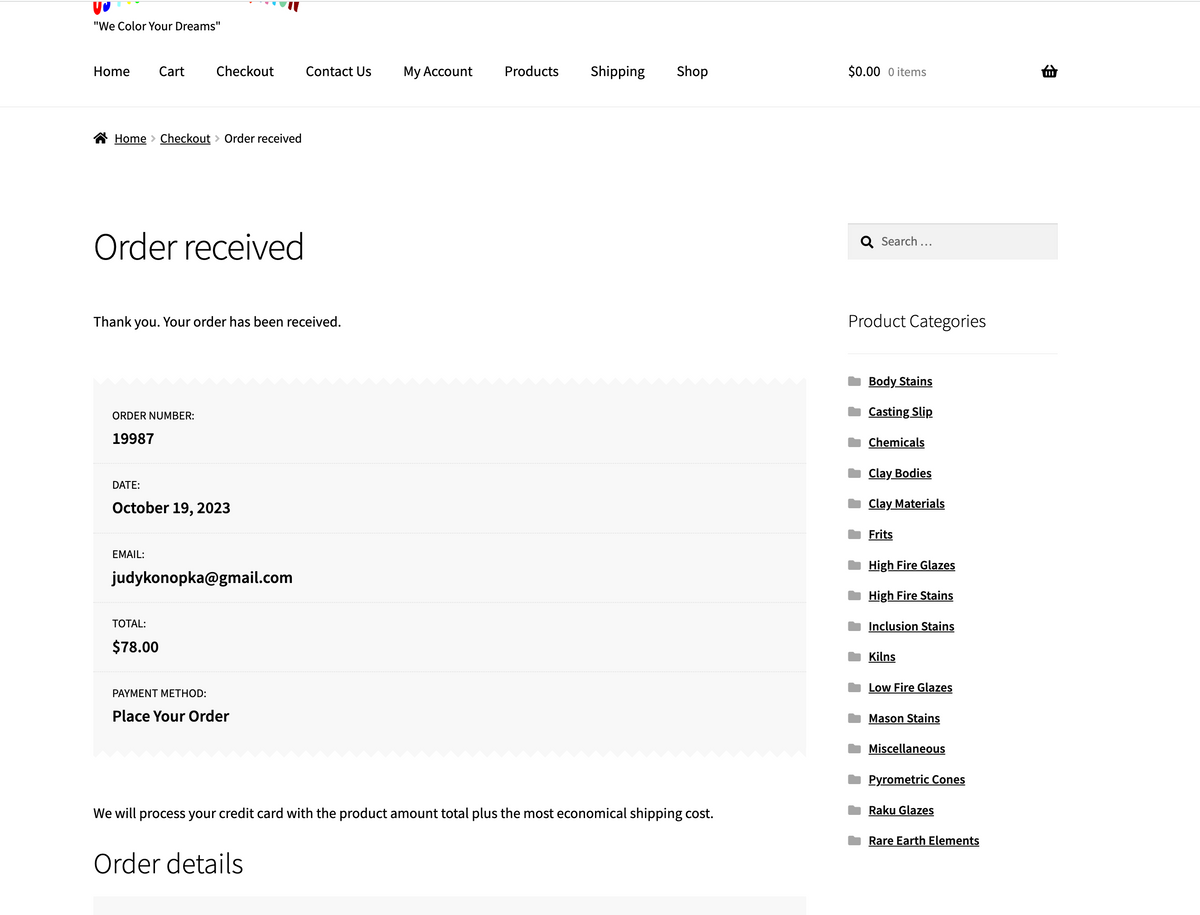The height and width of the screenshot is (915, 1200).
Task: Click folder icon beside Raku Glazes
Action: (x=854, y=810)
